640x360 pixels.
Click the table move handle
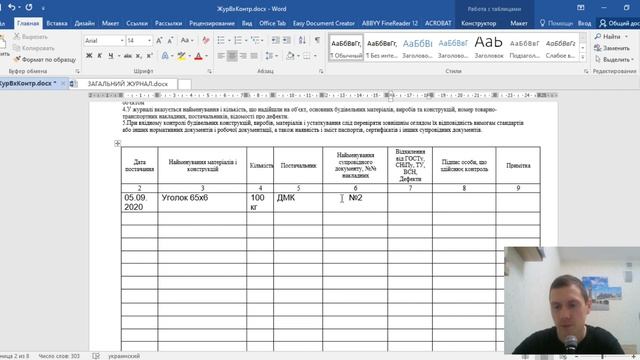118,143
